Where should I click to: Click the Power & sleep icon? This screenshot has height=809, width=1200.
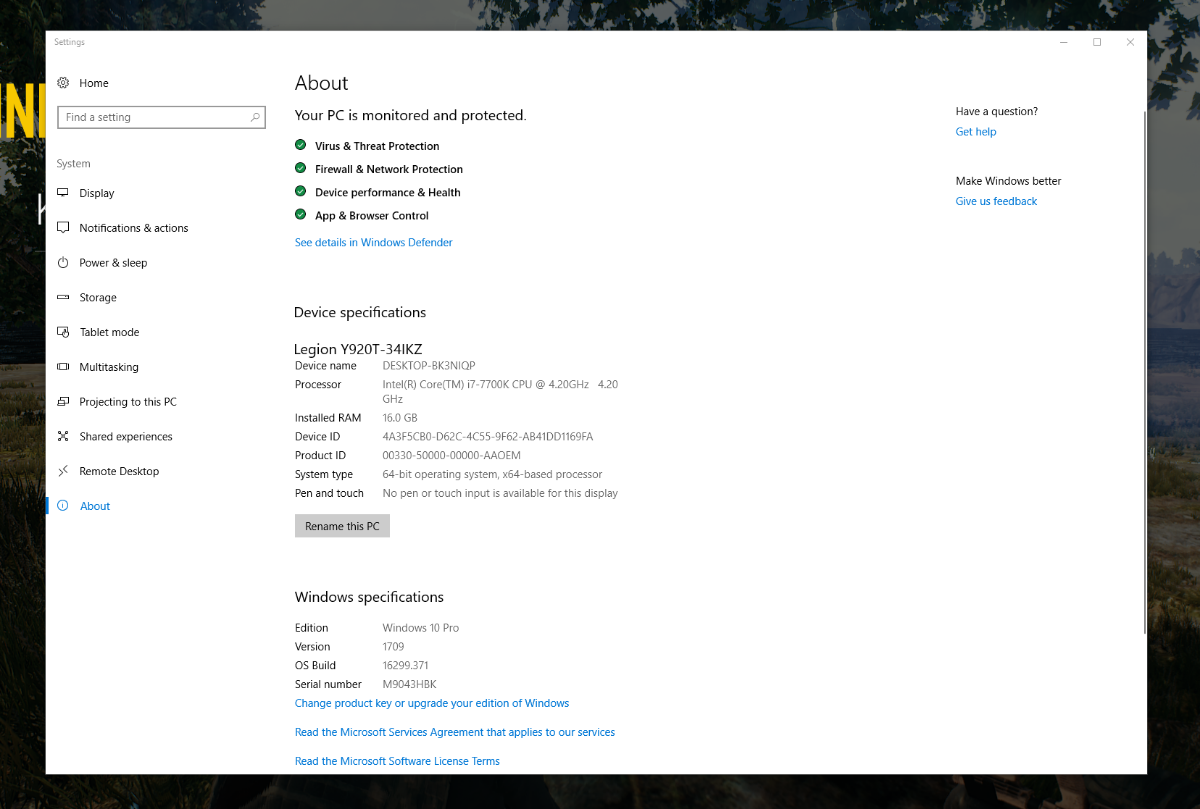(63, 263)
